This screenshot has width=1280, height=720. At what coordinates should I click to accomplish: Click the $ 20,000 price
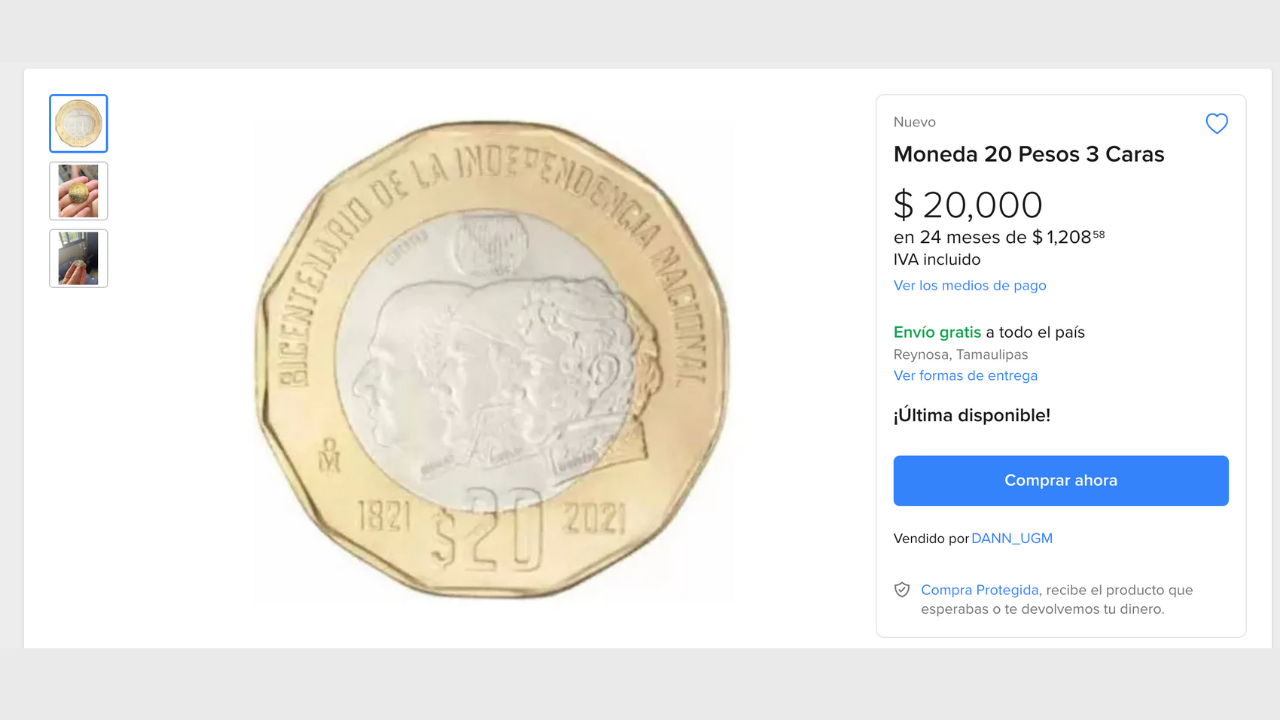click(967, 205)
